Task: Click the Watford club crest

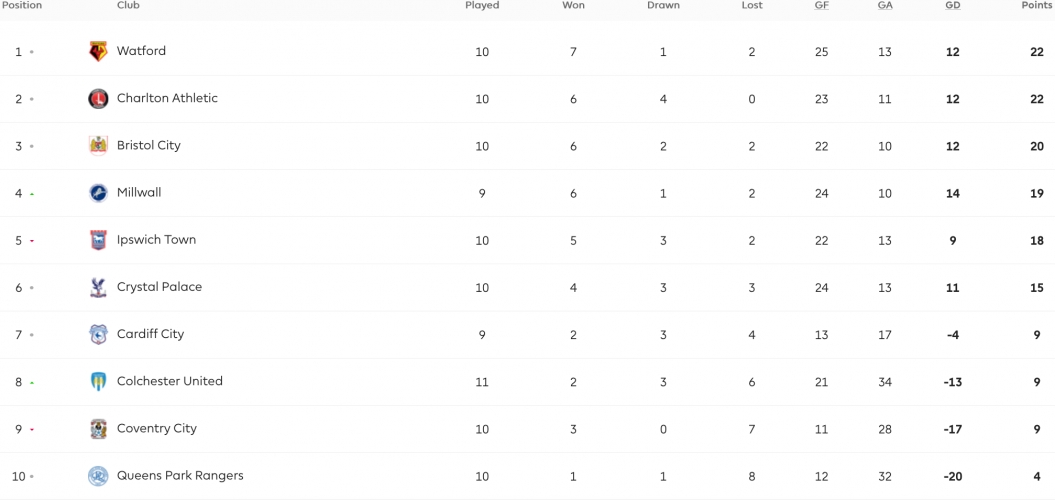Action: click(98, 51)
